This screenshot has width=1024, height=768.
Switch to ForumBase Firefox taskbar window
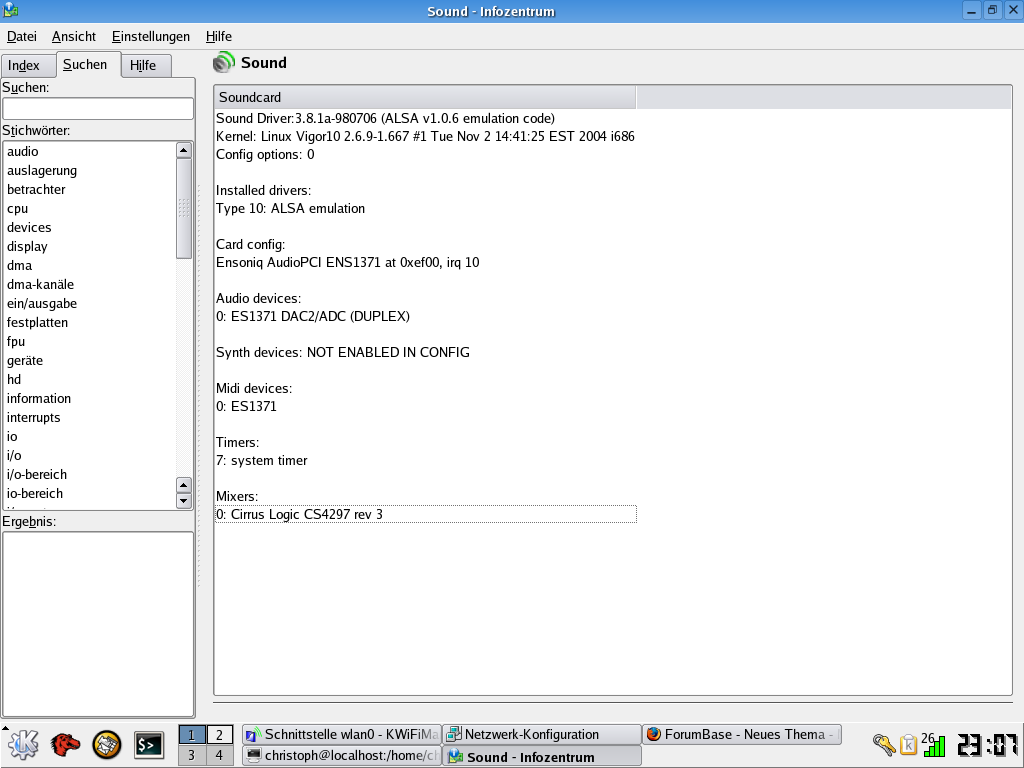(x=742, y=735)
